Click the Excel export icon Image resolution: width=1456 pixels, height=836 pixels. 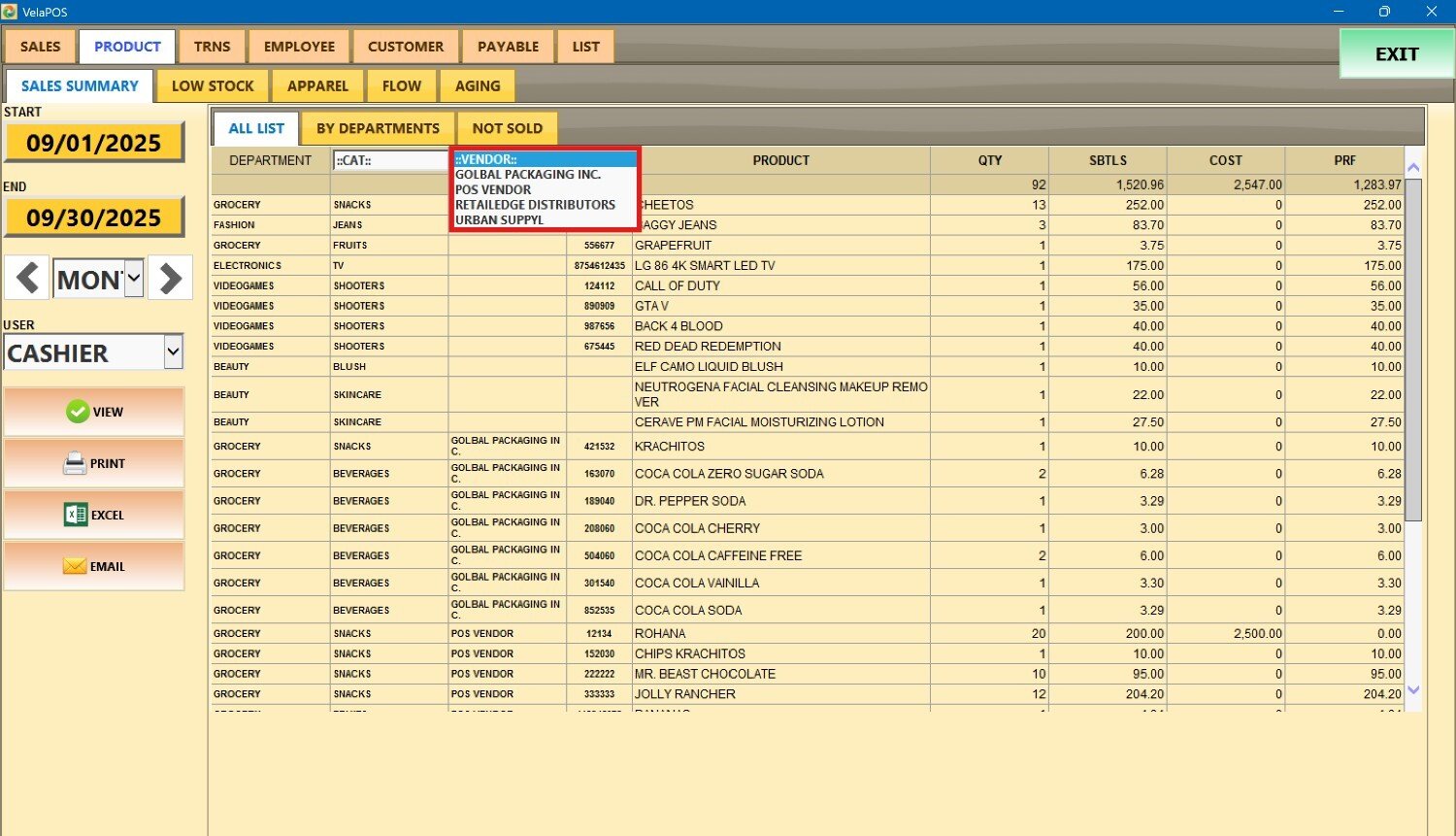[x=76, y=515]
